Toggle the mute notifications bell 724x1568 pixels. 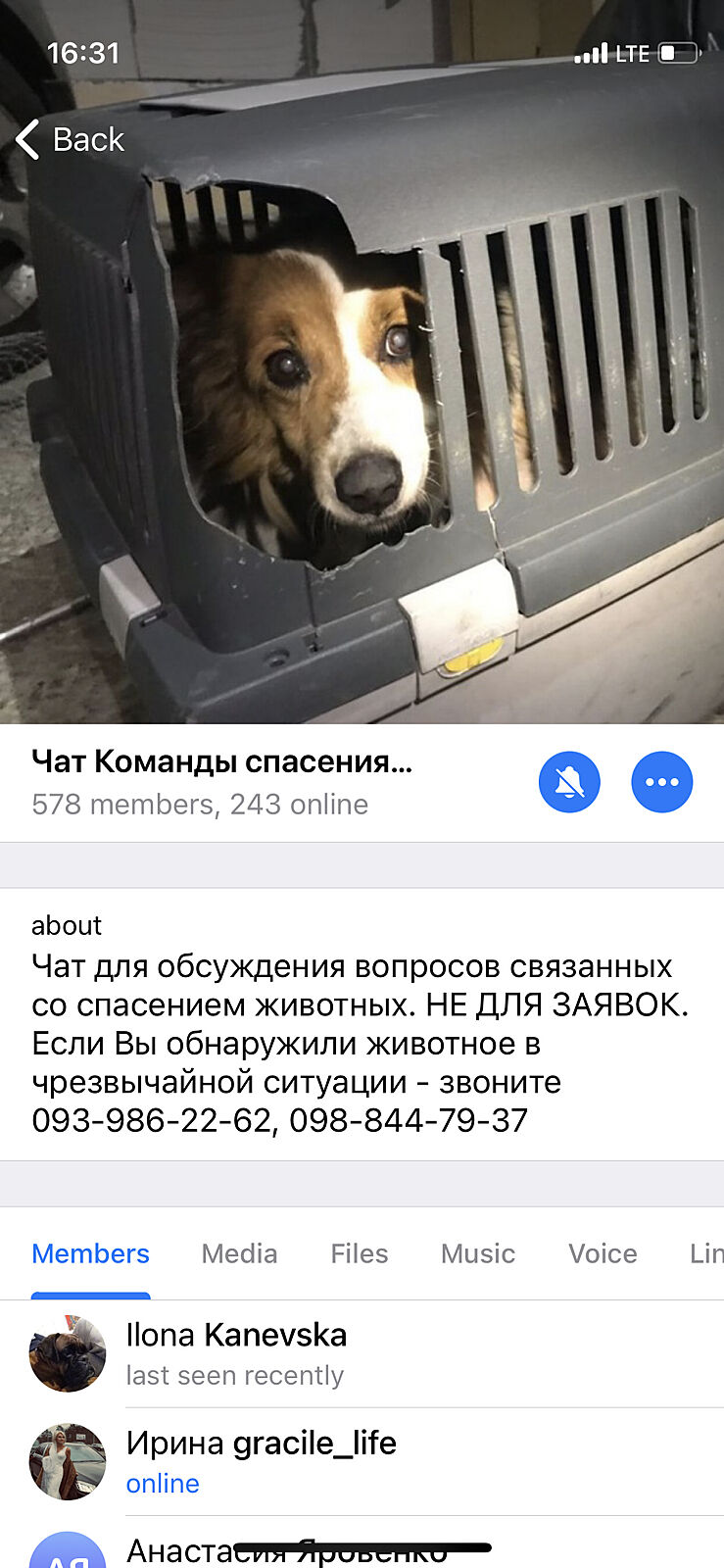pyautogui.click(x=569, y=782)
